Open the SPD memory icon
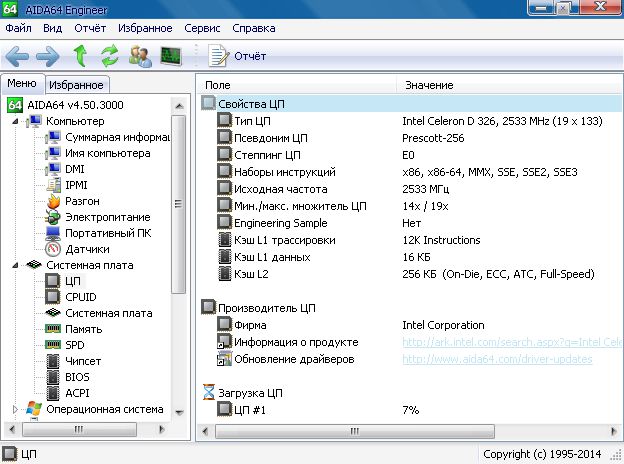Screen dimensions: 624x464 [53, 345]
